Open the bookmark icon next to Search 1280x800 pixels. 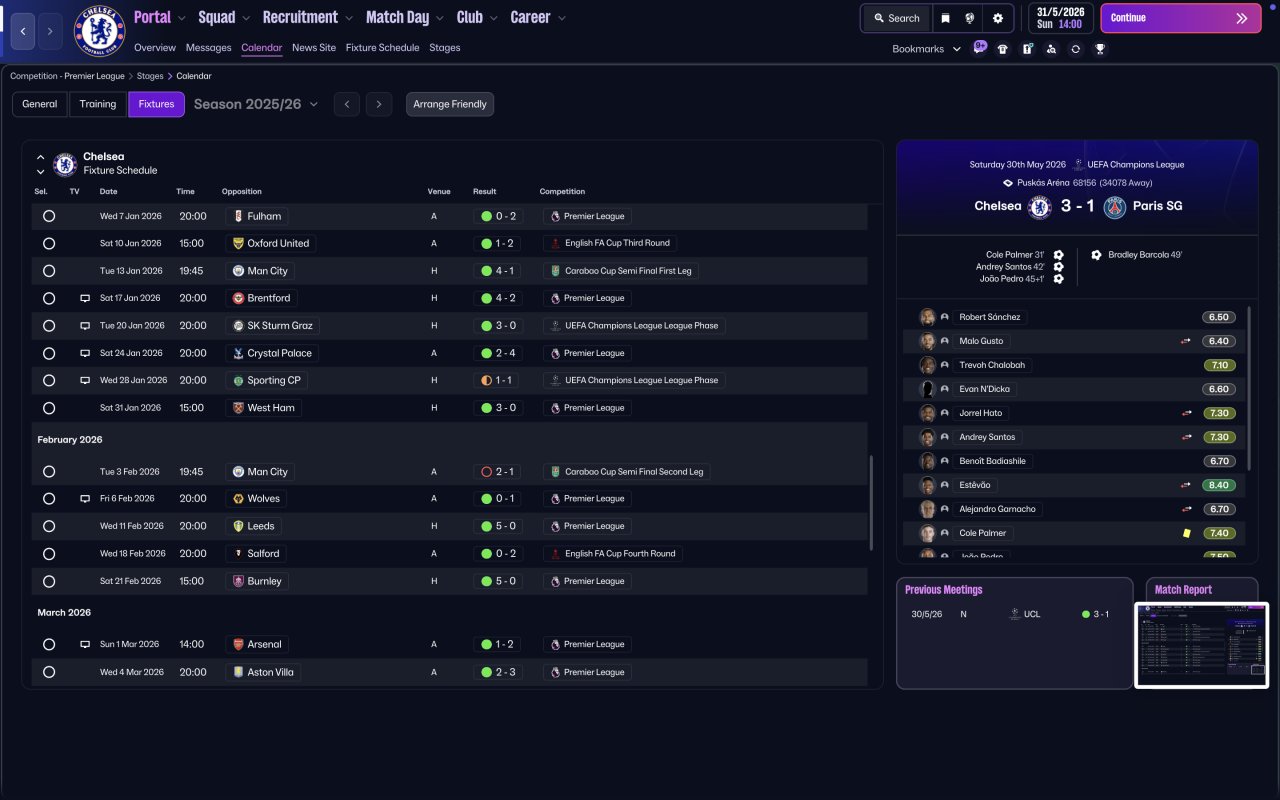[x=945, y=18]
